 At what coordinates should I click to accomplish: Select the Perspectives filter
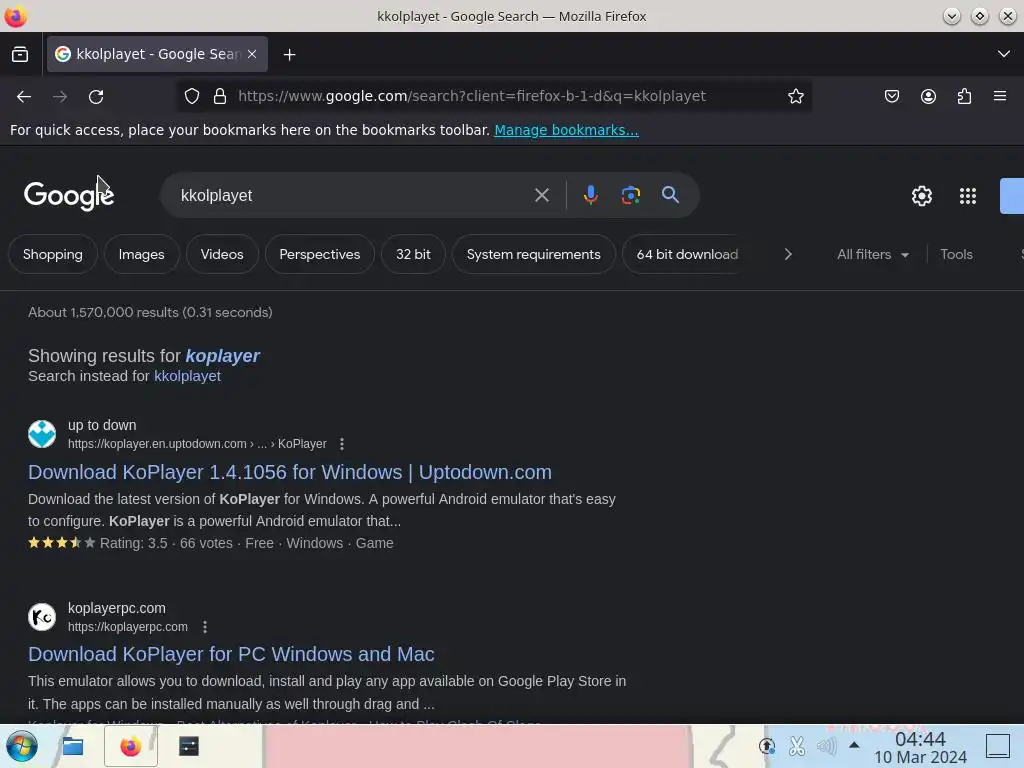coord(320,255)
